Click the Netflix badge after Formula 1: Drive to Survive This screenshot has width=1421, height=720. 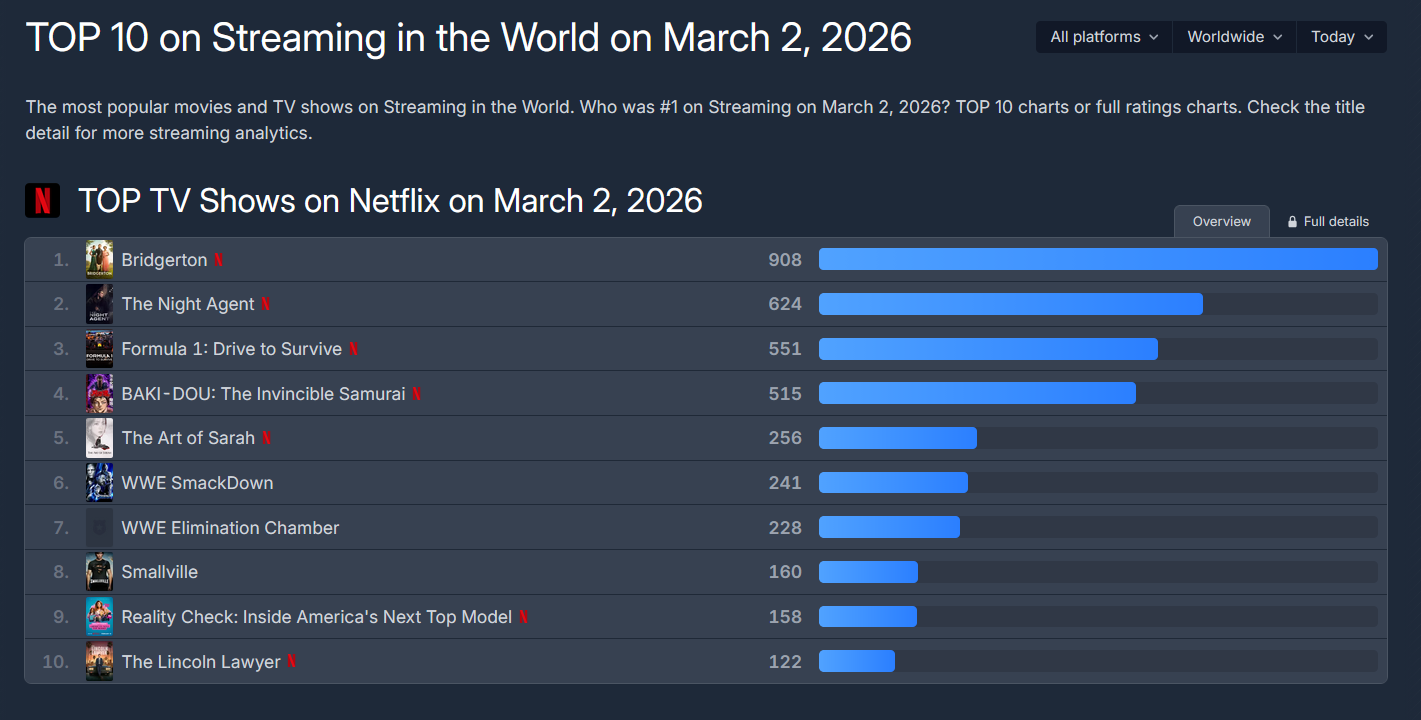(x=353, y=349)
